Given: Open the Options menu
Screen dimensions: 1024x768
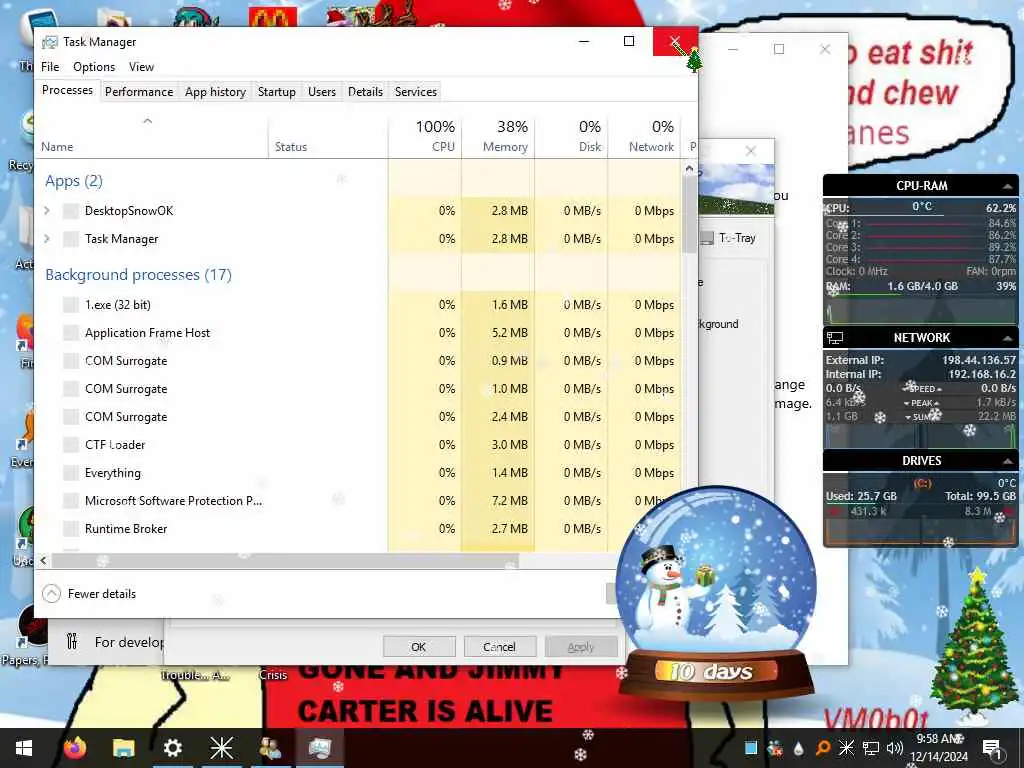Looking at the screenshot, I should (94, 67).
